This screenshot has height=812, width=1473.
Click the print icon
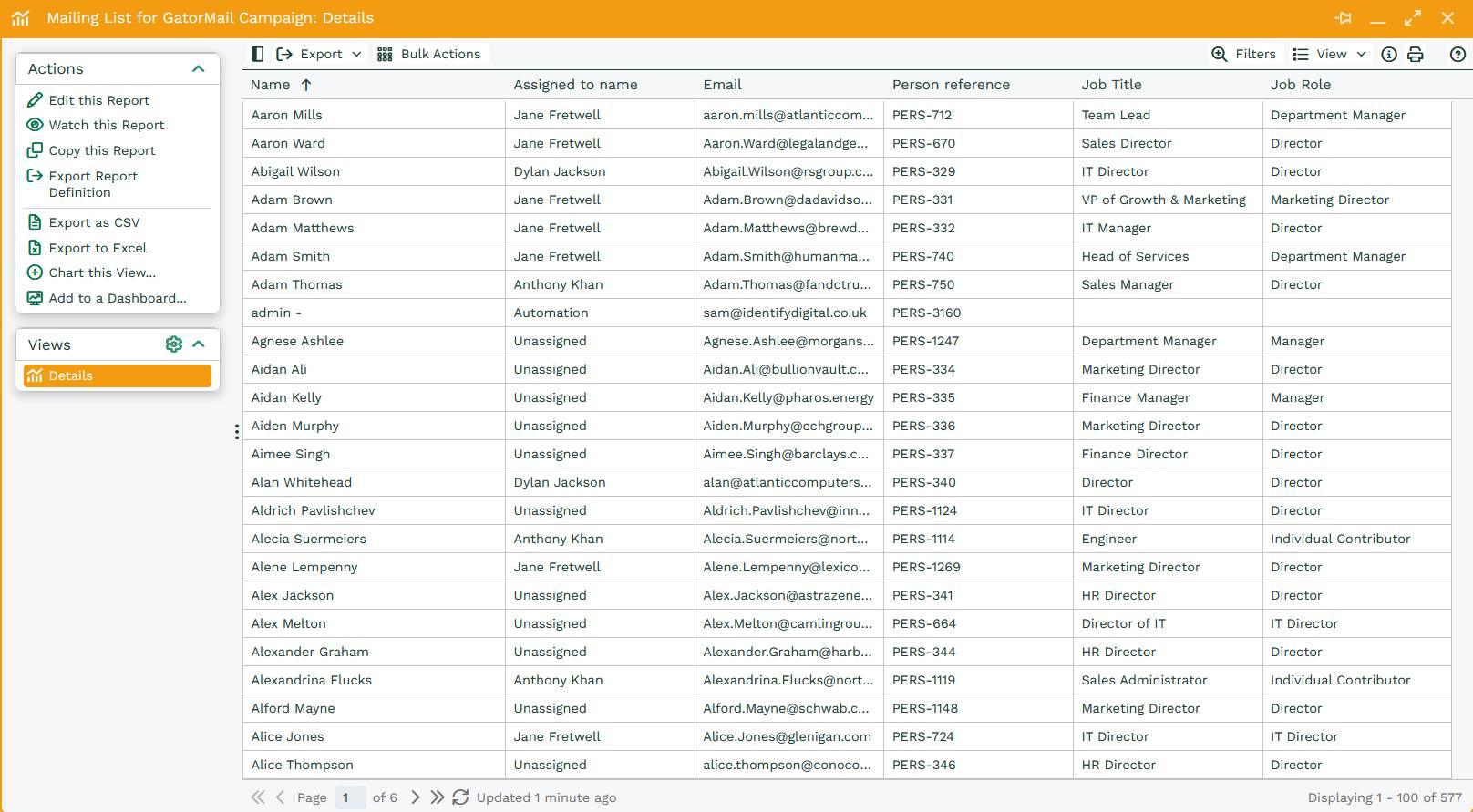1416,55
